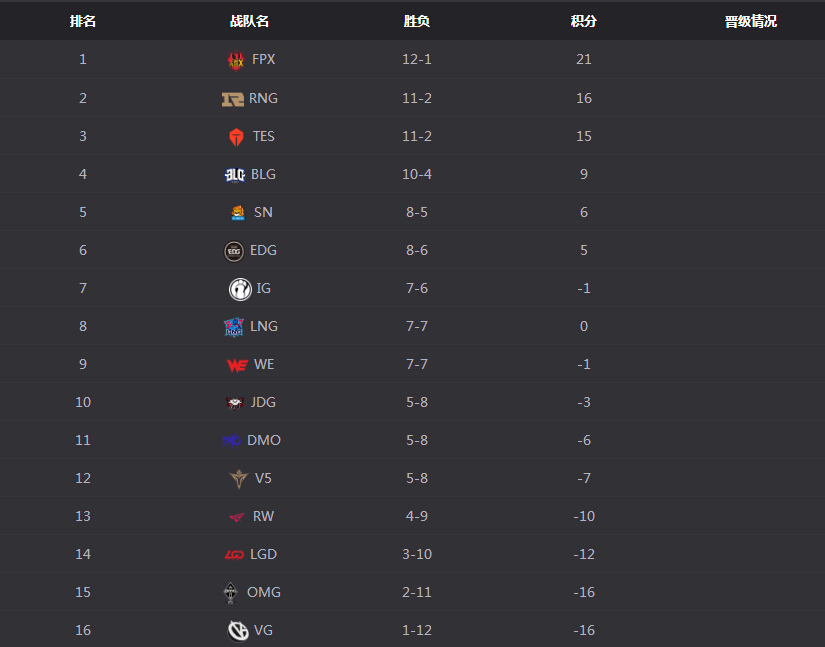Open the SN team name link
The height and width of the screenshot is (647, 825).
[263, 213]
